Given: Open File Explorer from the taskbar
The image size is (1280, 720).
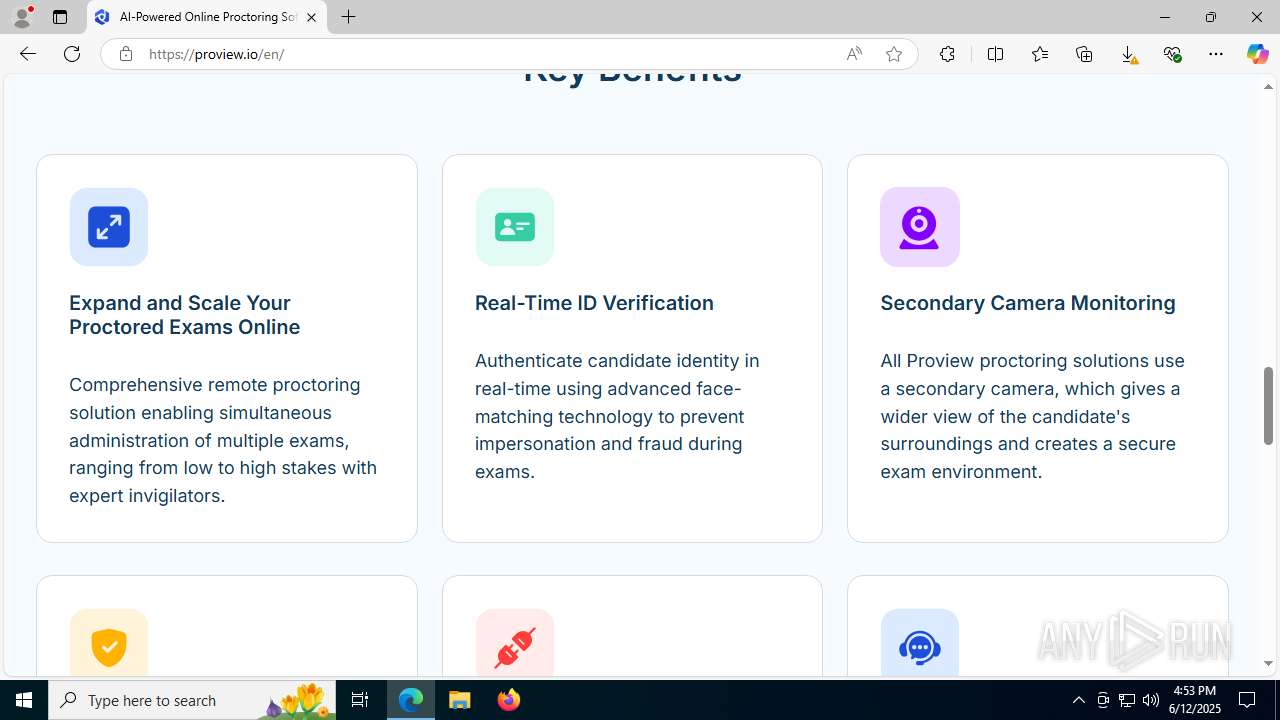Looking at the screenshot, I should coord(460,700).
